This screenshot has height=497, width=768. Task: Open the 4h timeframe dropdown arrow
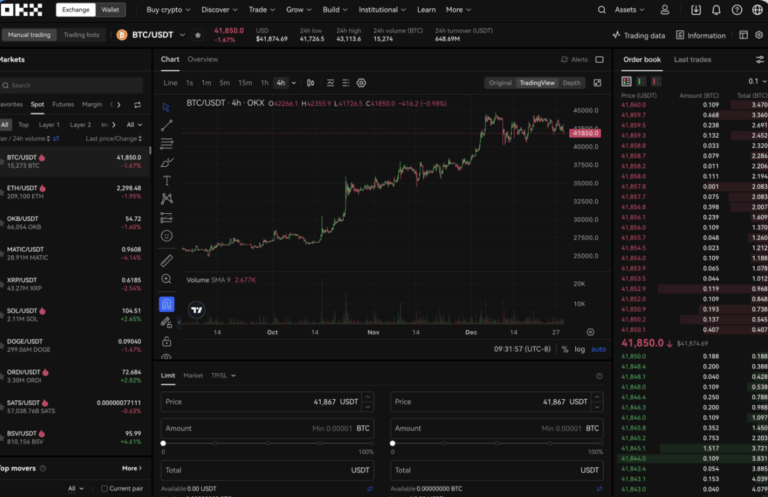point(294,83)
